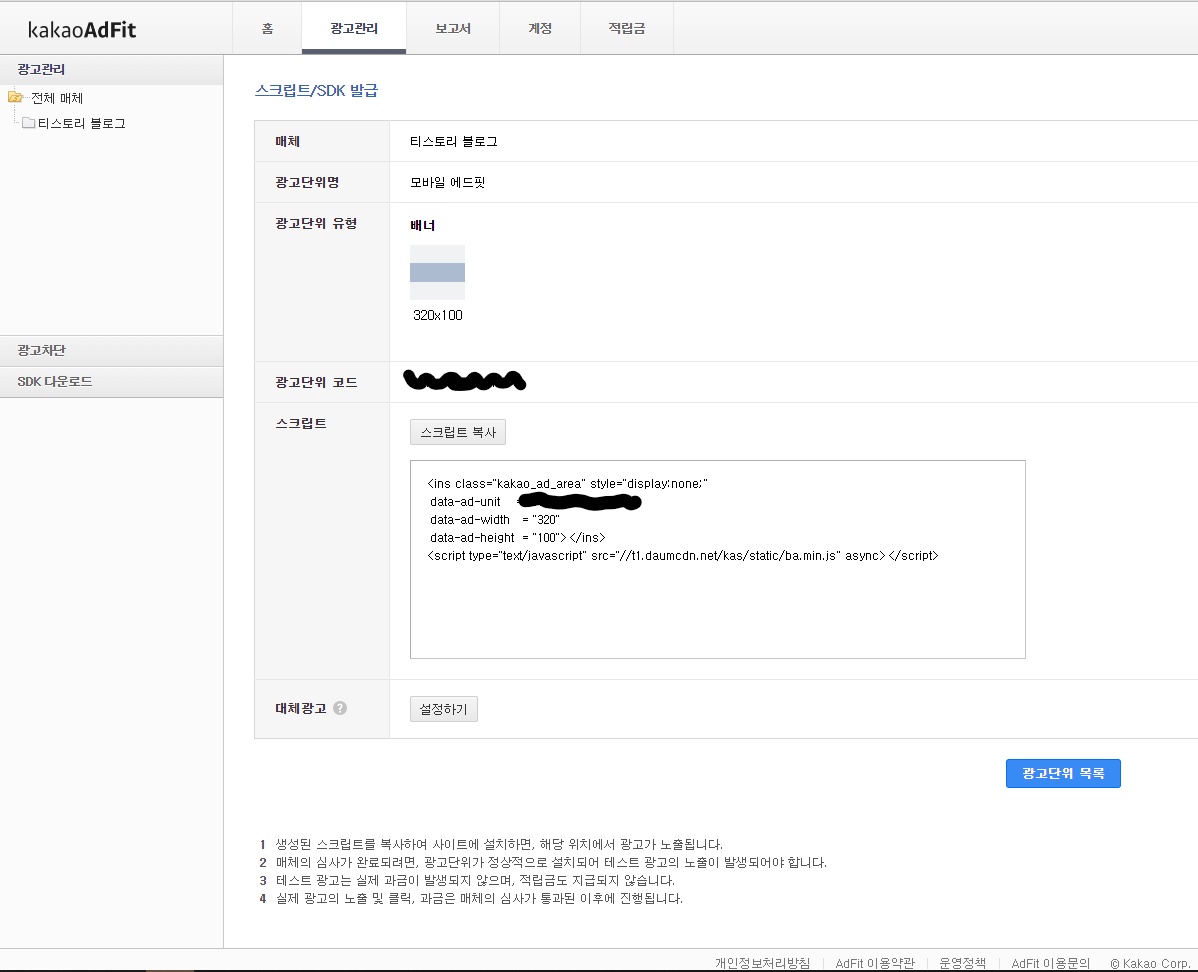Go to the 계정 tab
Image resolution: width=1198 pixels, height=972 pixels.
pos(540,28)
